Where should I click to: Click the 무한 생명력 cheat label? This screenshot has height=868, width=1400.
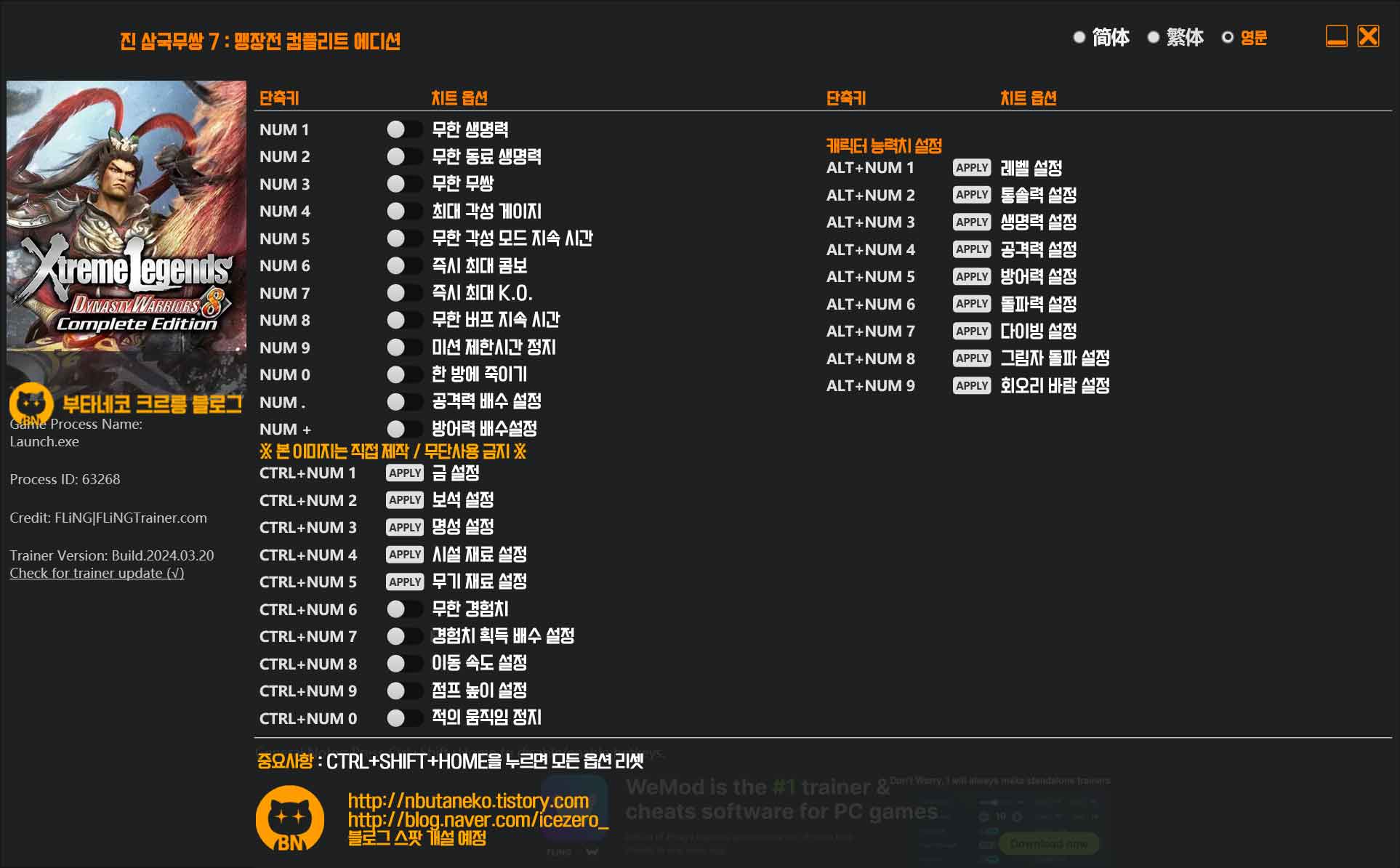pos(470,129)
